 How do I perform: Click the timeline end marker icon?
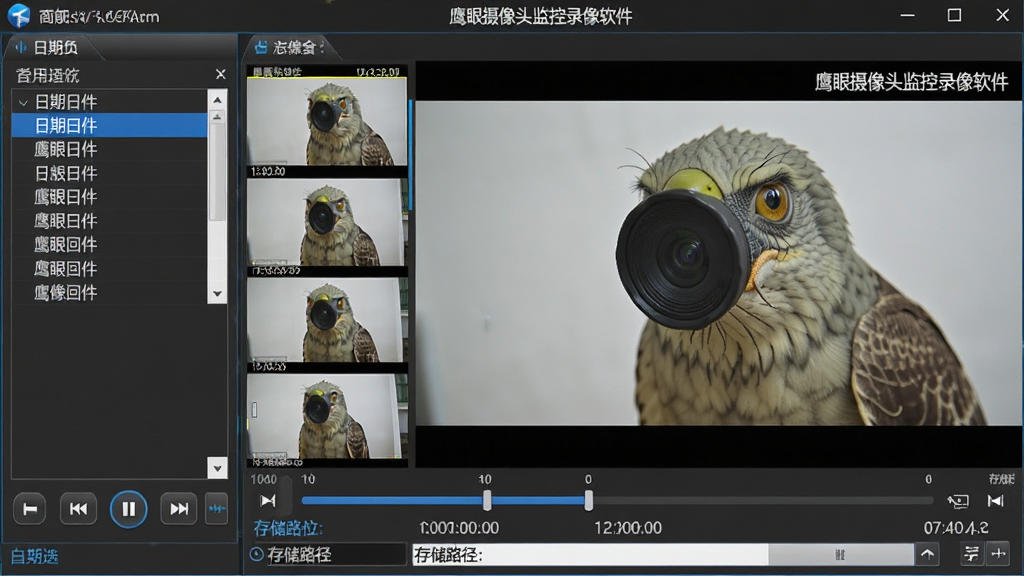tap(995, 501)
